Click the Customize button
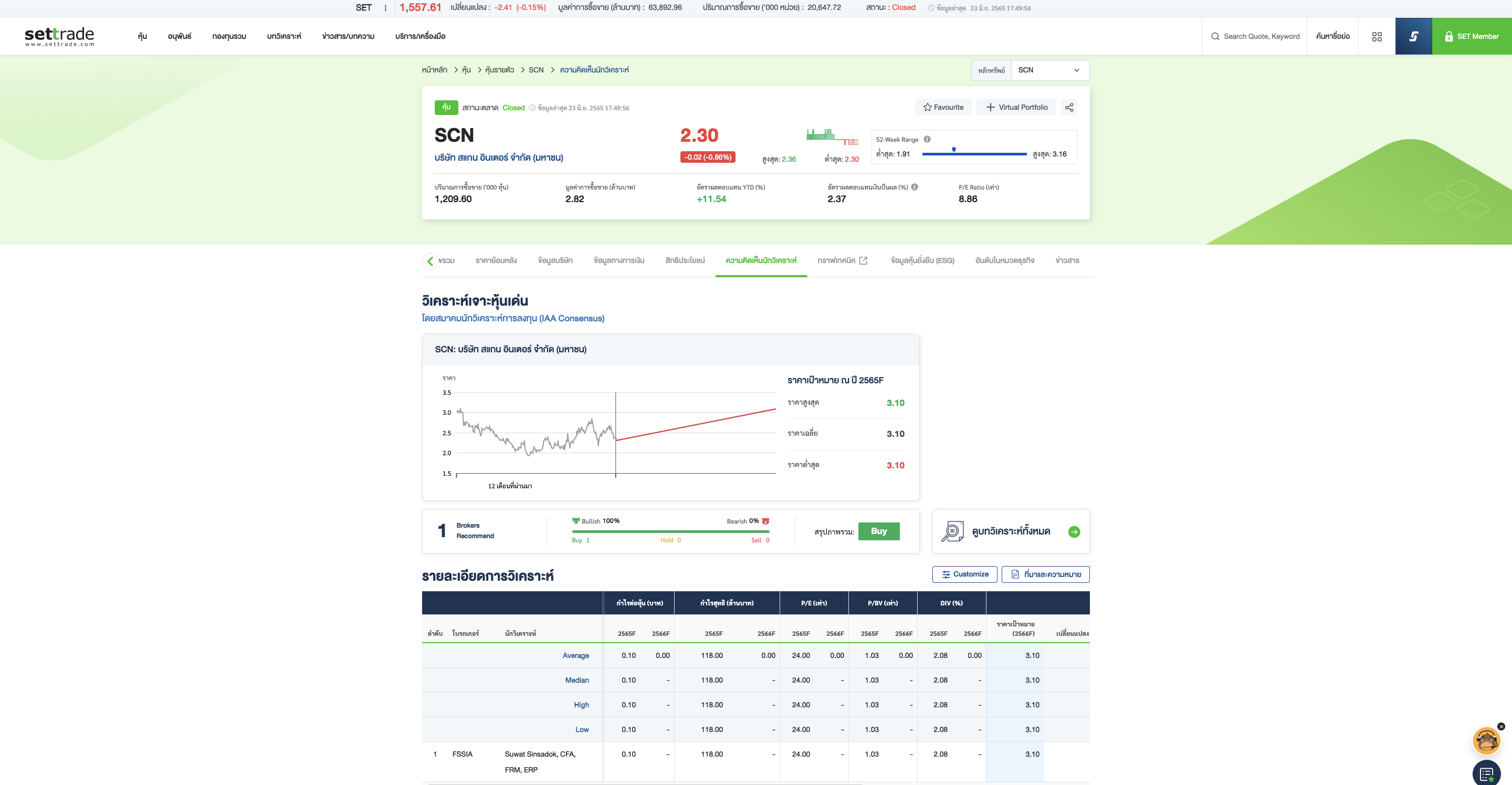The width and height of the screenshot is (1512, 785). [x=964, y=574]
